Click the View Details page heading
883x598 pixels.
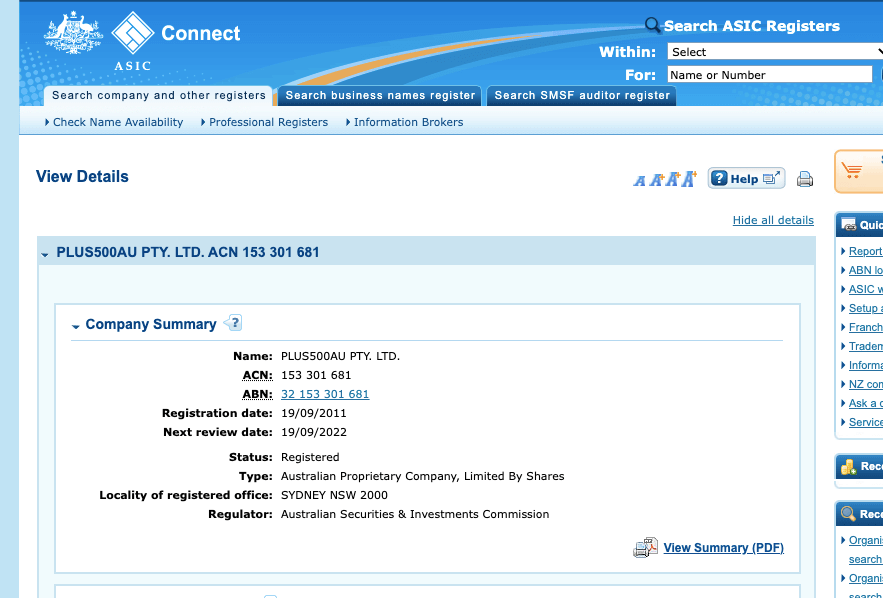[82, 177]
